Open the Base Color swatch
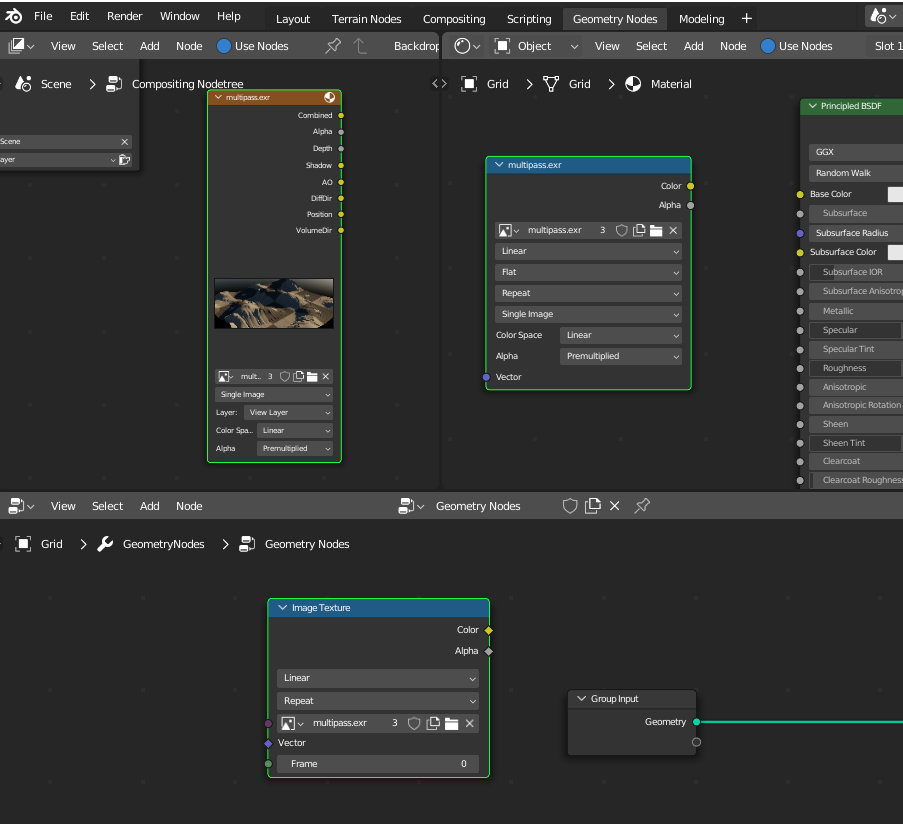The image size is (903, 824). coord(895,195)
